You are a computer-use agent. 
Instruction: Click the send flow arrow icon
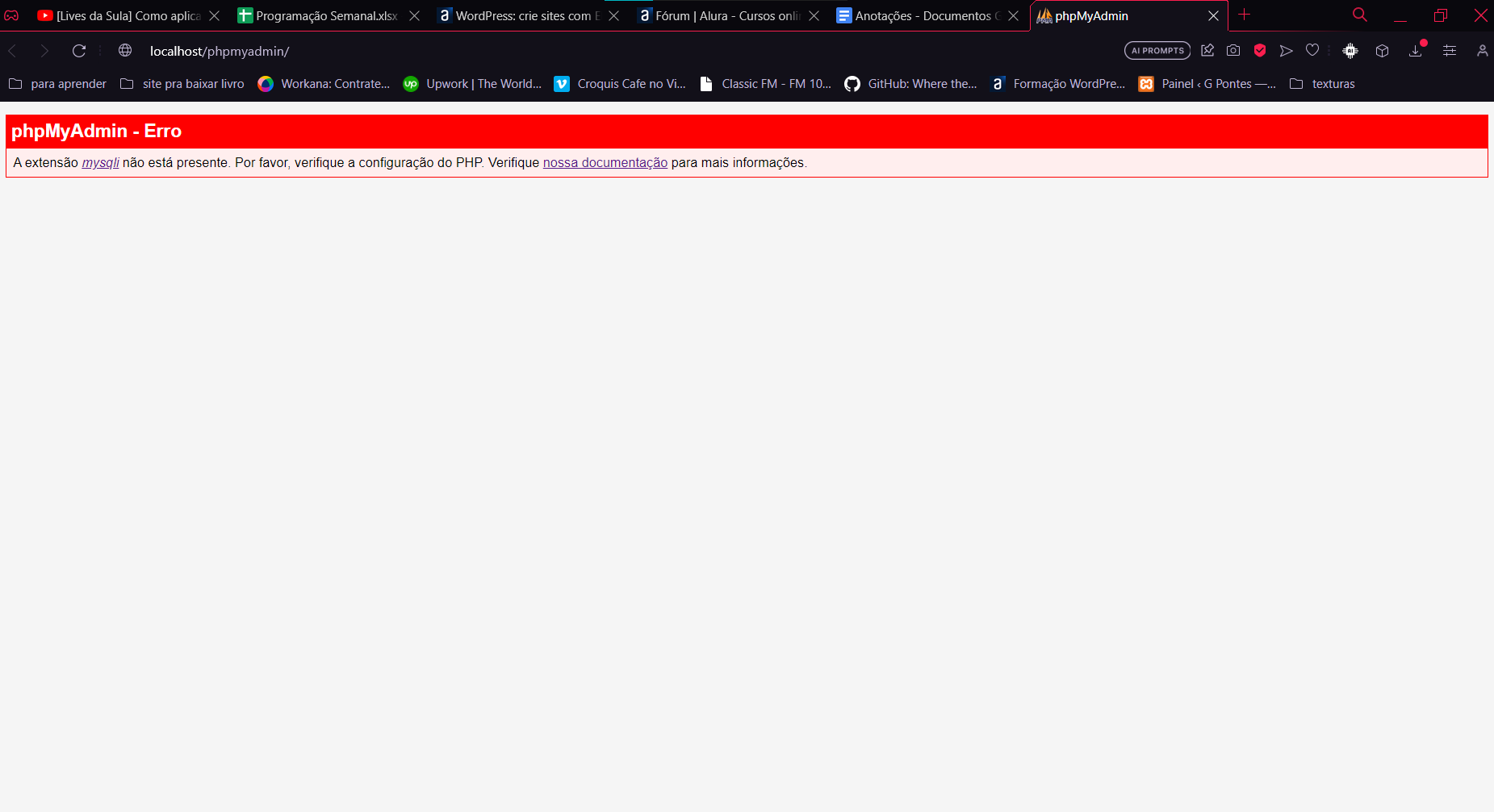click(x=1287, y=51)
